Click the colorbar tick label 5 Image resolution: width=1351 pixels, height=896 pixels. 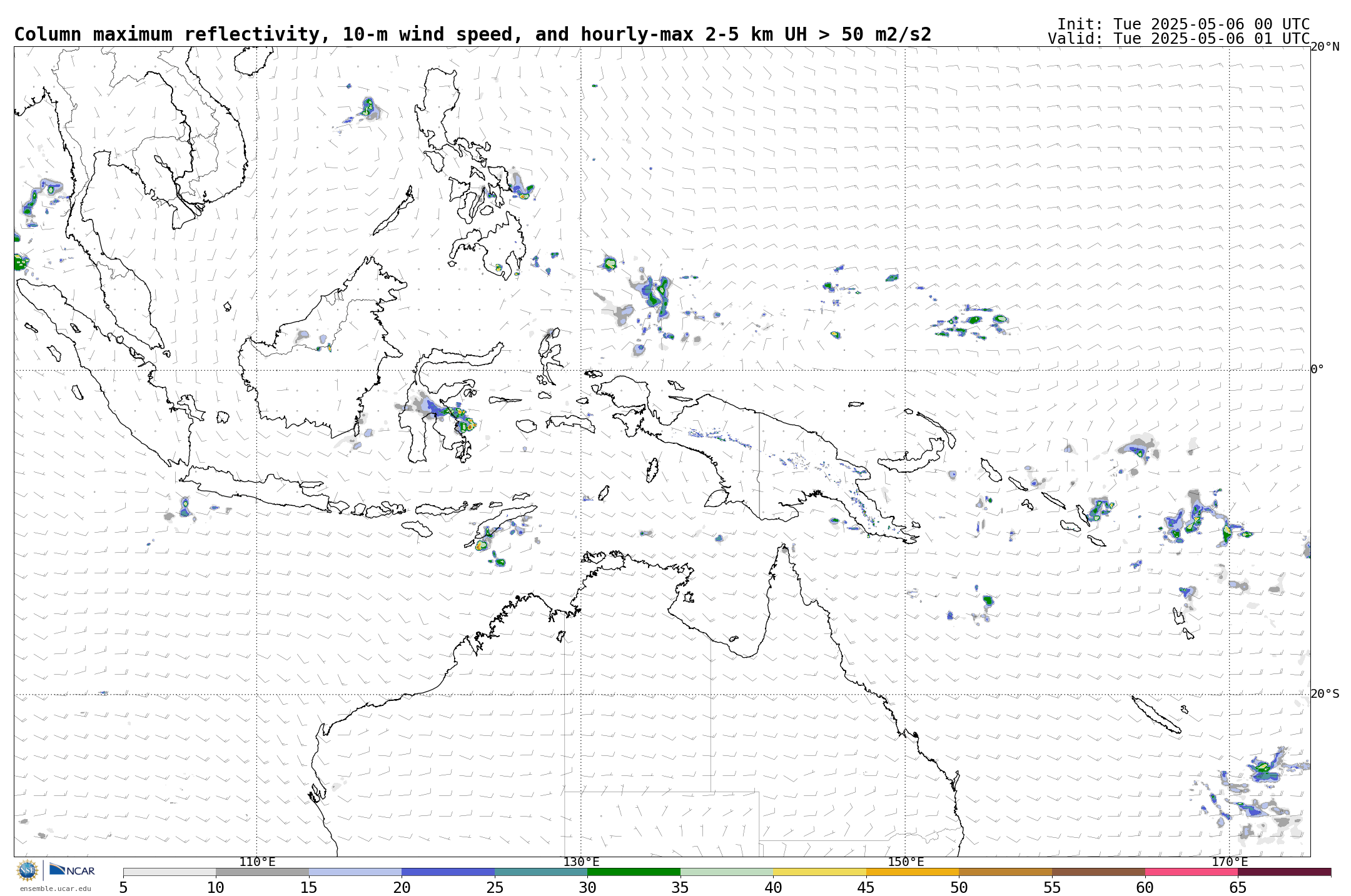pos(123,888)
